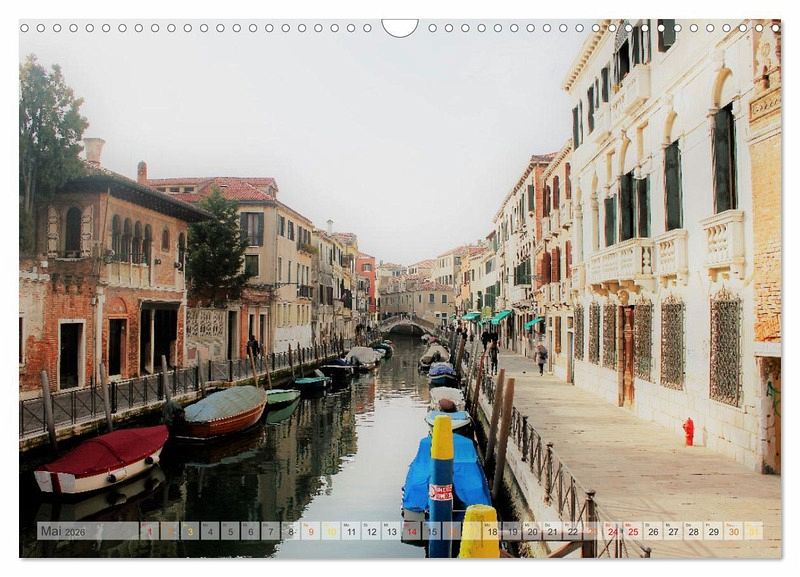Select date 4 in calendar strip
This screenshot has height=577, width=800.
coord(209,531)
